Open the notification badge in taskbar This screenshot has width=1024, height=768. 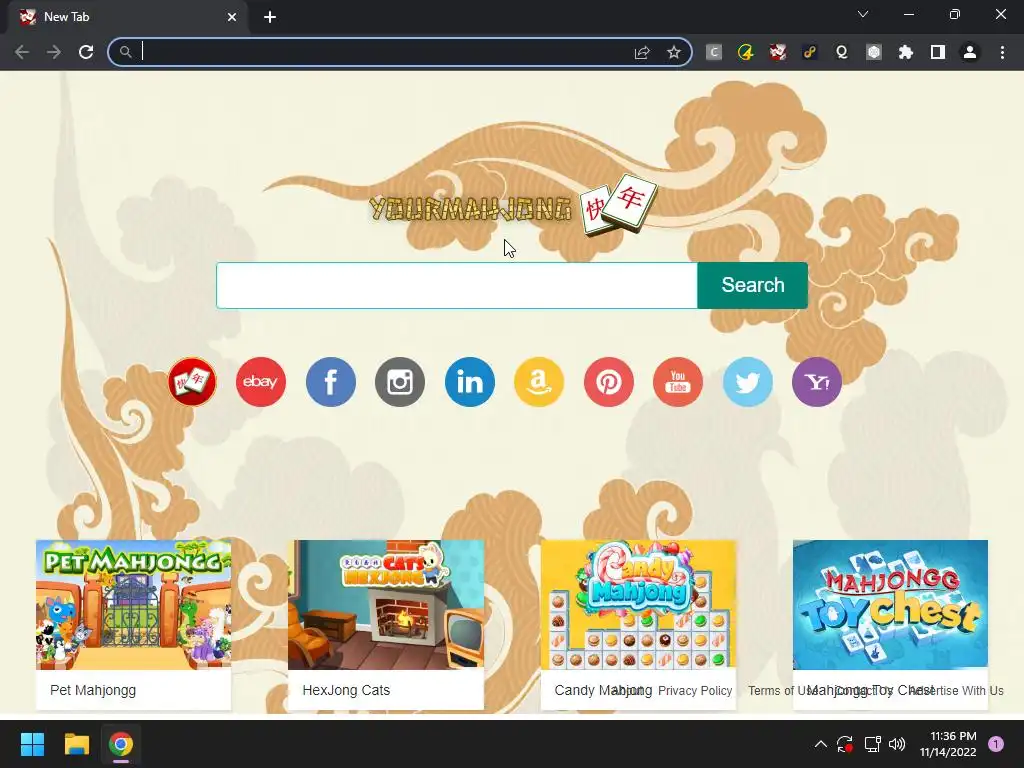(996, 744)
